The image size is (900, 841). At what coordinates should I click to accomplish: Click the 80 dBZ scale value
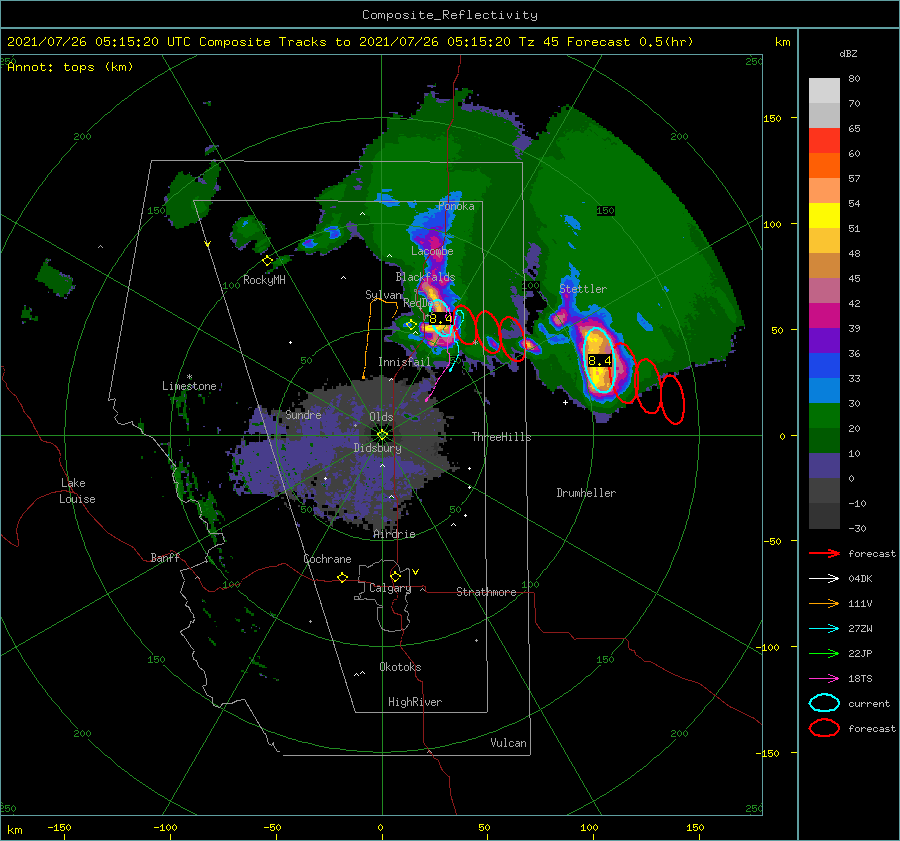coord(854,79)
